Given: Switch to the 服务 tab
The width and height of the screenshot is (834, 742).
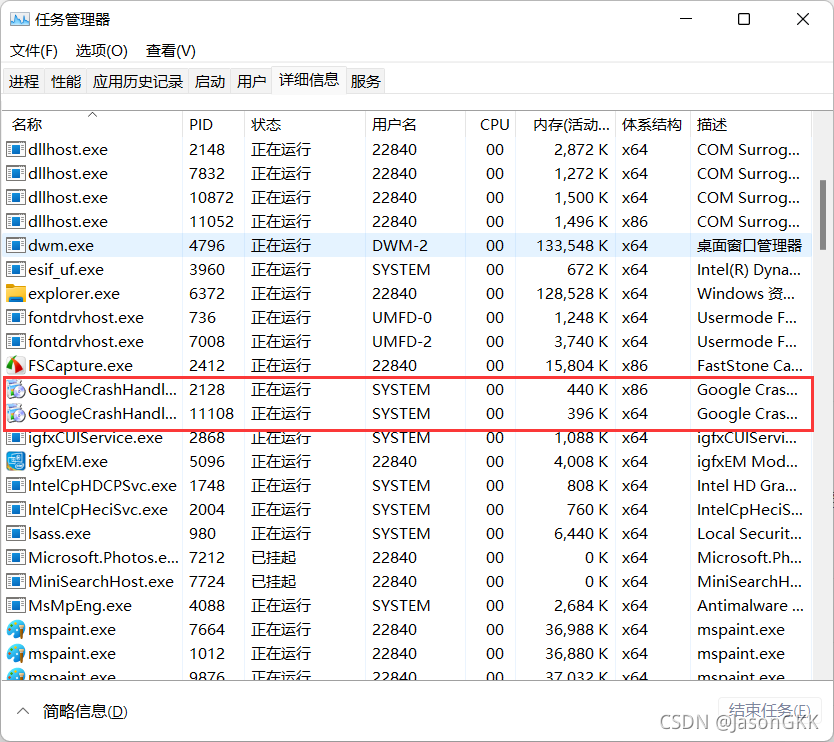Looking at the screenshot, I should pyautogui.click(x=365, y=81).
